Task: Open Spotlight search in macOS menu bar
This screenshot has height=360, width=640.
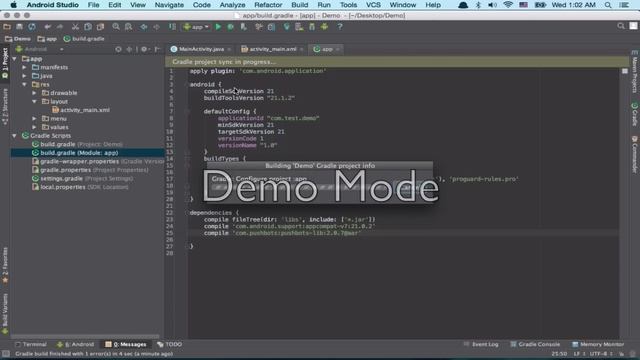Action: [608, 5]
